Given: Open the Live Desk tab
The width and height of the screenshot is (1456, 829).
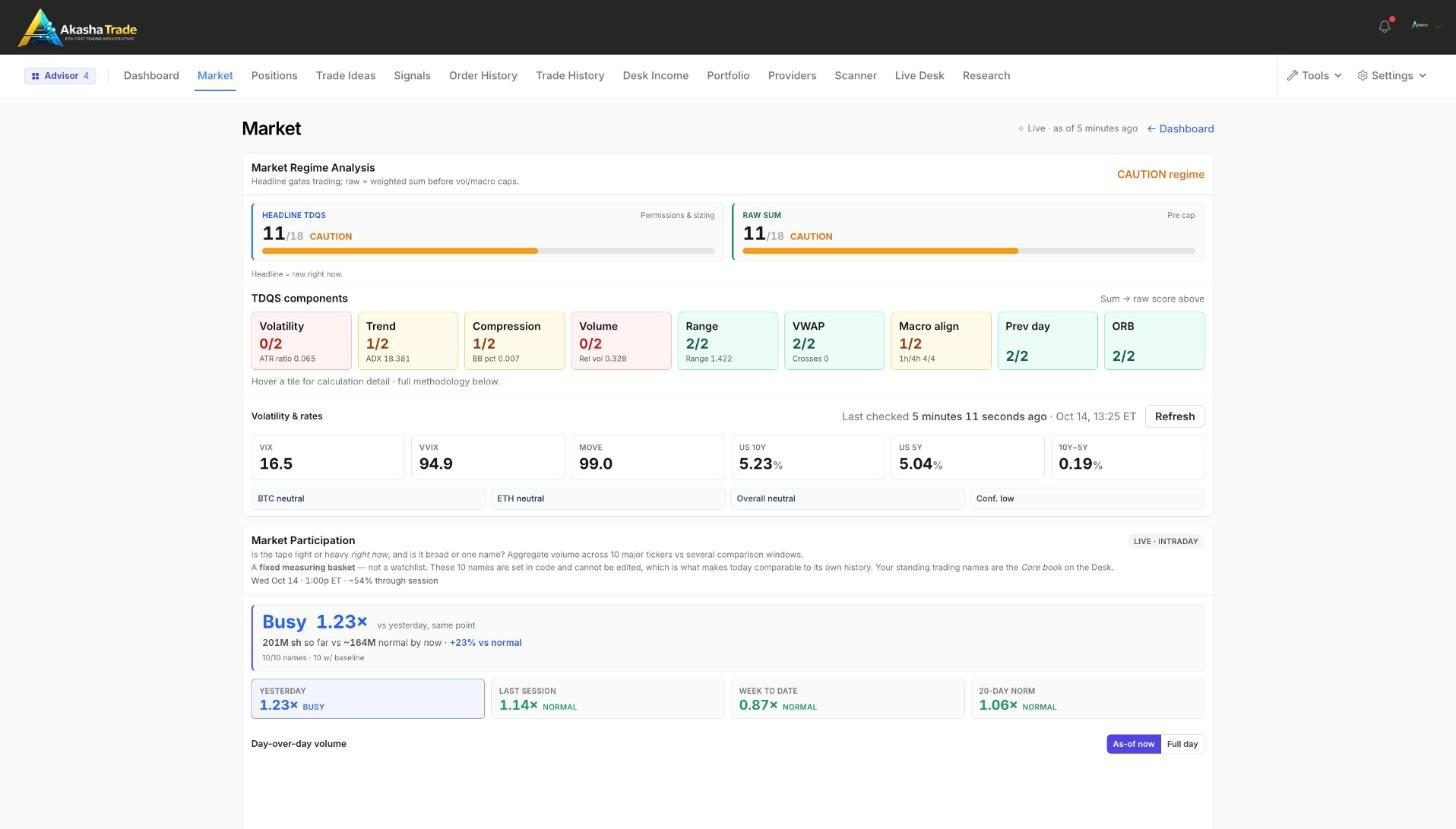Looking at the screenshot, I should click(919, 76).
